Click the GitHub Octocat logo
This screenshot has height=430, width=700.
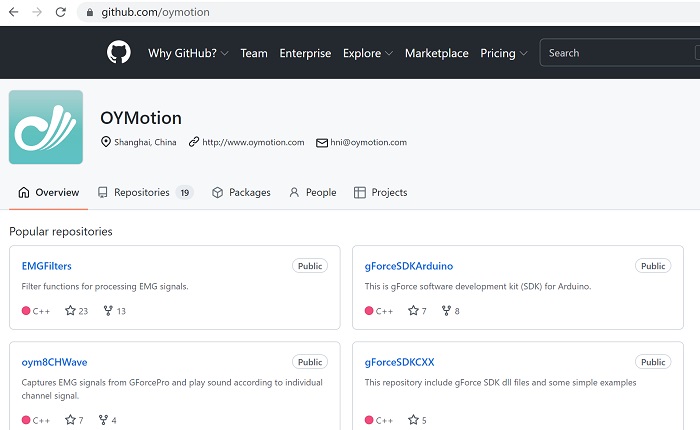pyautogui.click(x=119, y=52)
